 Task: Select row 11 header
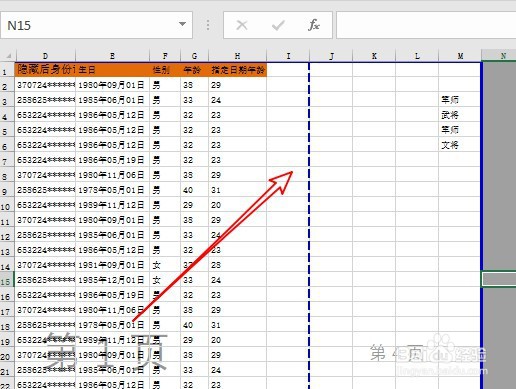(x=7, y=220)
